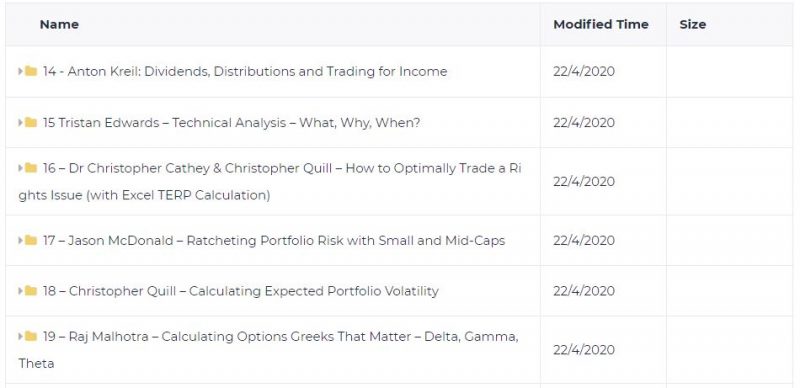Expand the 16 Dr Christopher Cathey folder arrow
The image size is (800, 388).
pyautogui.click(x=20, y=167)
